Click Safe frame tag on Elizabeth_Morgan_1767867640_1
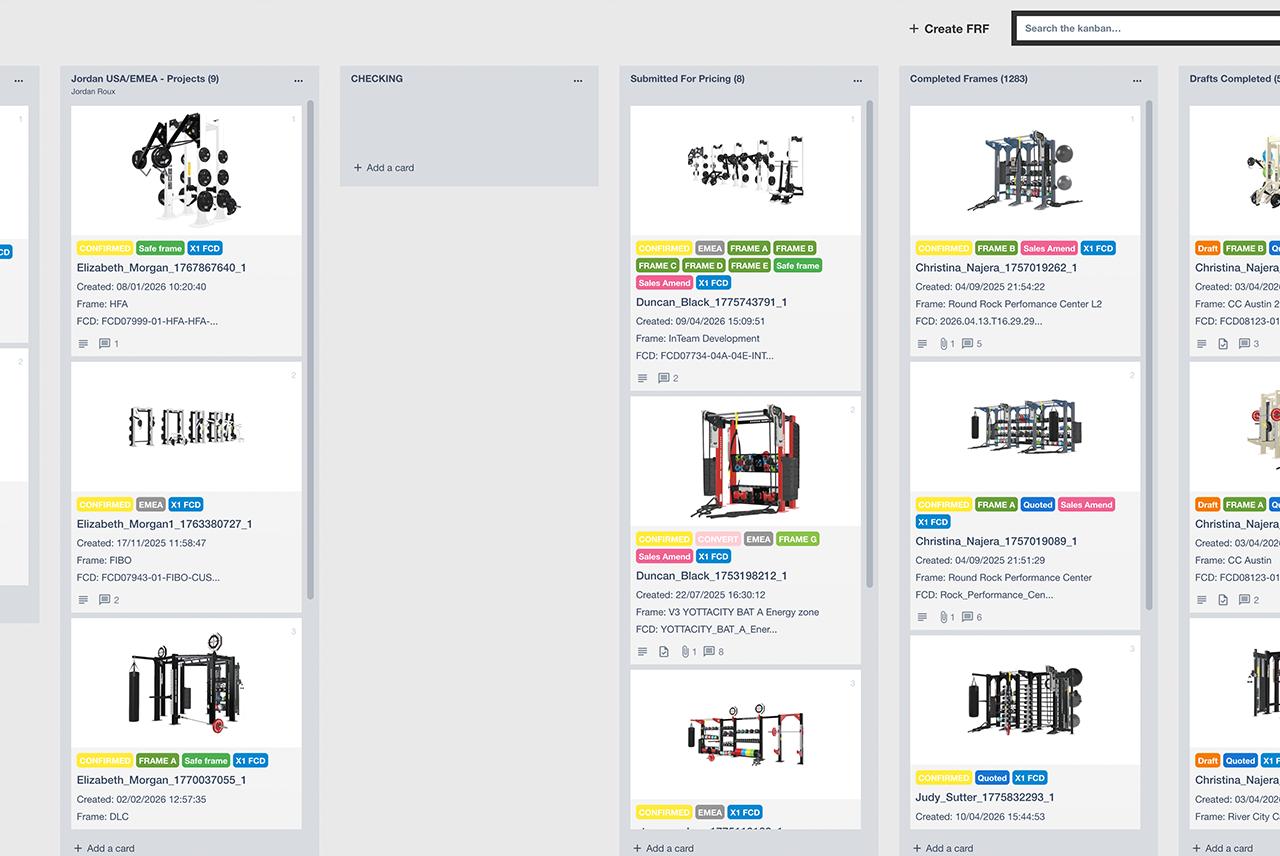Image resolution: width=1280 pixels, height=856 pixels. (160, 248)
